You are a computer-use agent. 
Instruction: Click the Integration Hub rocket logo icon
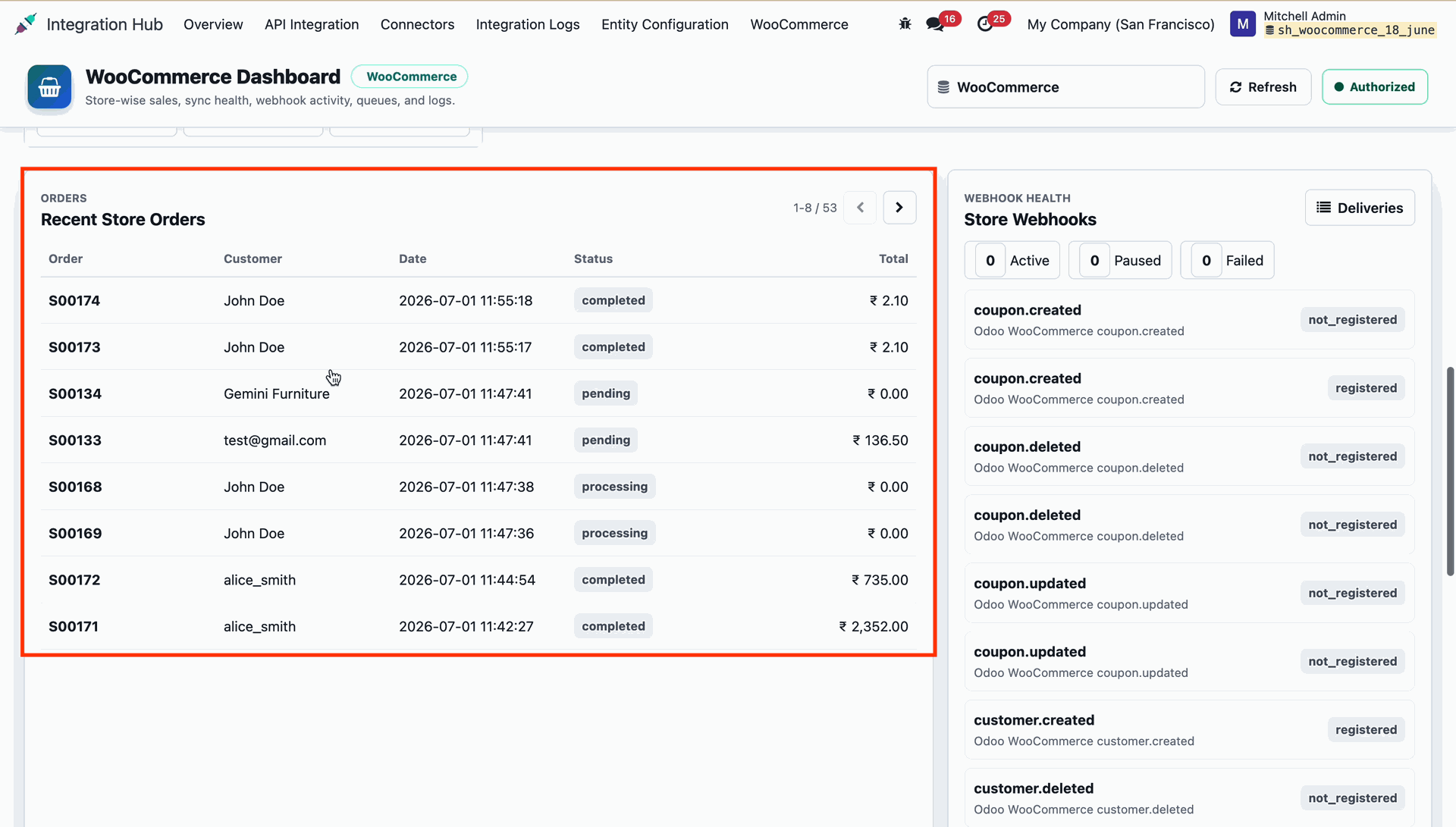point(25,24)
